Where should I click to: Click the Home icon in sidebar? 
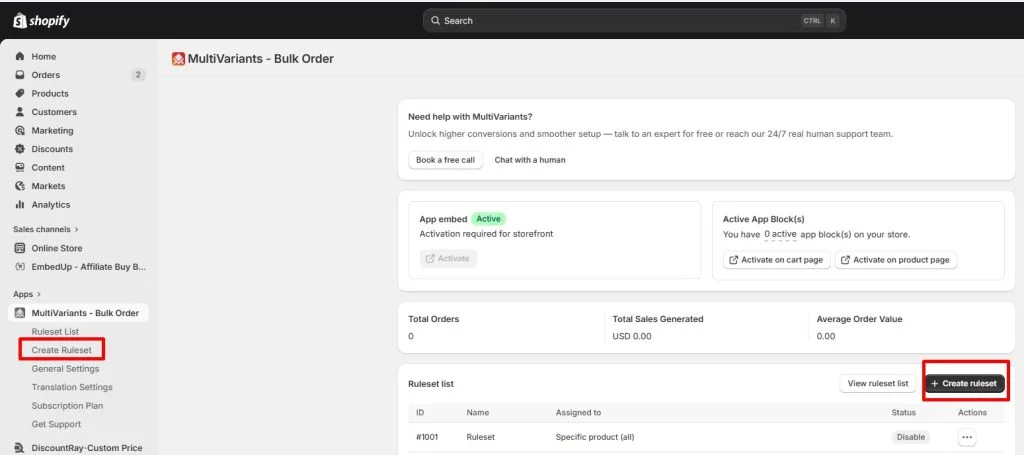pyautogui.click(x=20, y=57)
